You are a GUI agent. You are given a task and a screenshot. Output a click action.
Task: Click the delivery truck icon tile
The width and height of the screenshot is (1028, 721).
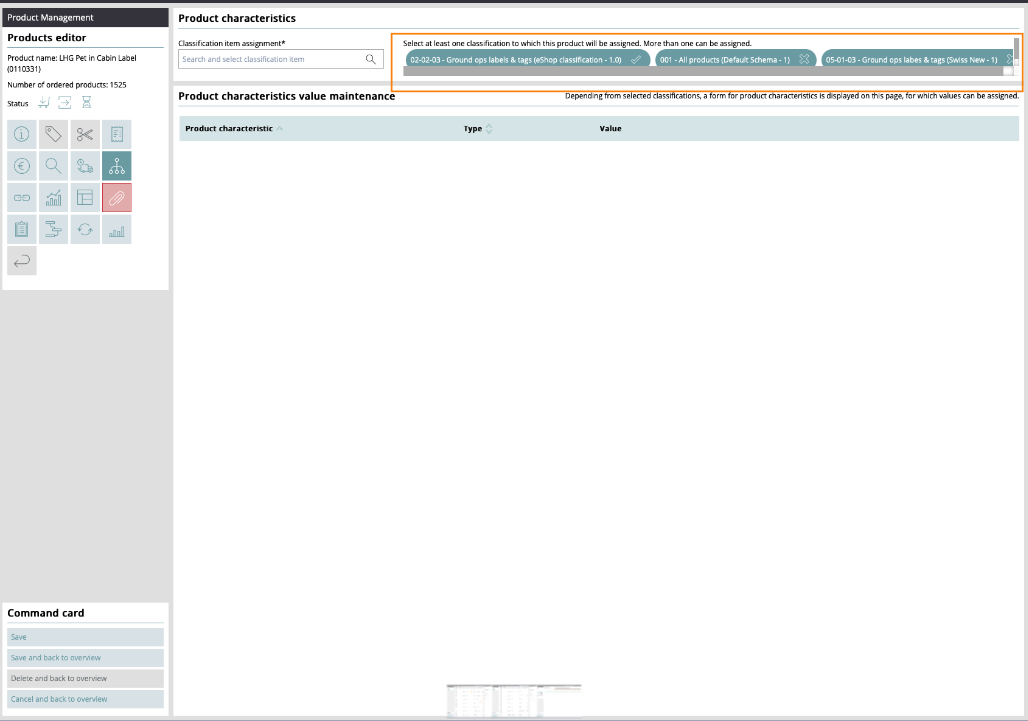tap(85, 166)
